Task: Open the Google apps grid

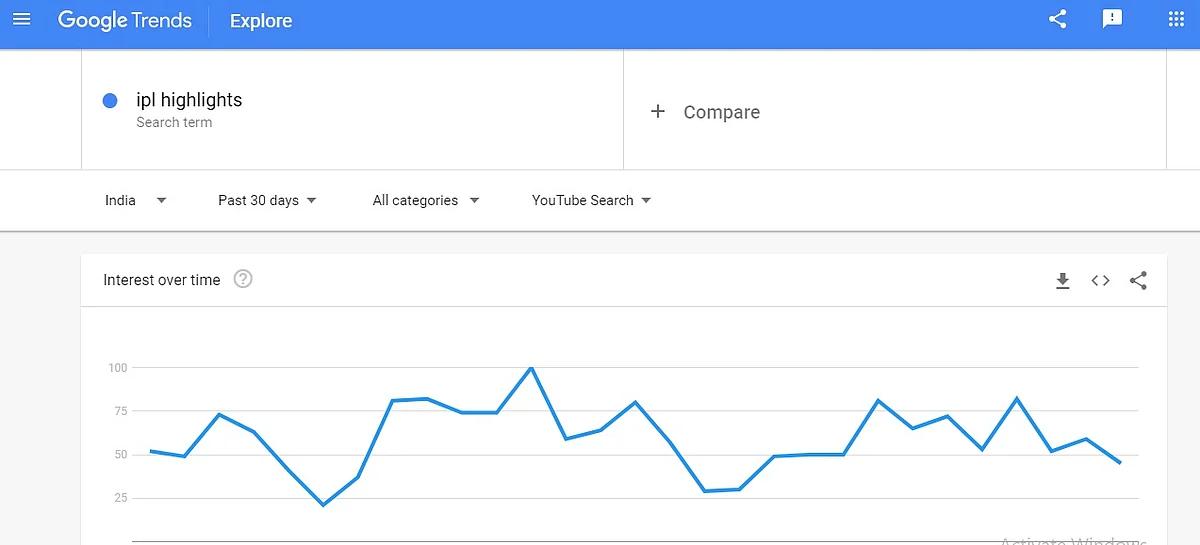Action: click(x=1176, y=19)
